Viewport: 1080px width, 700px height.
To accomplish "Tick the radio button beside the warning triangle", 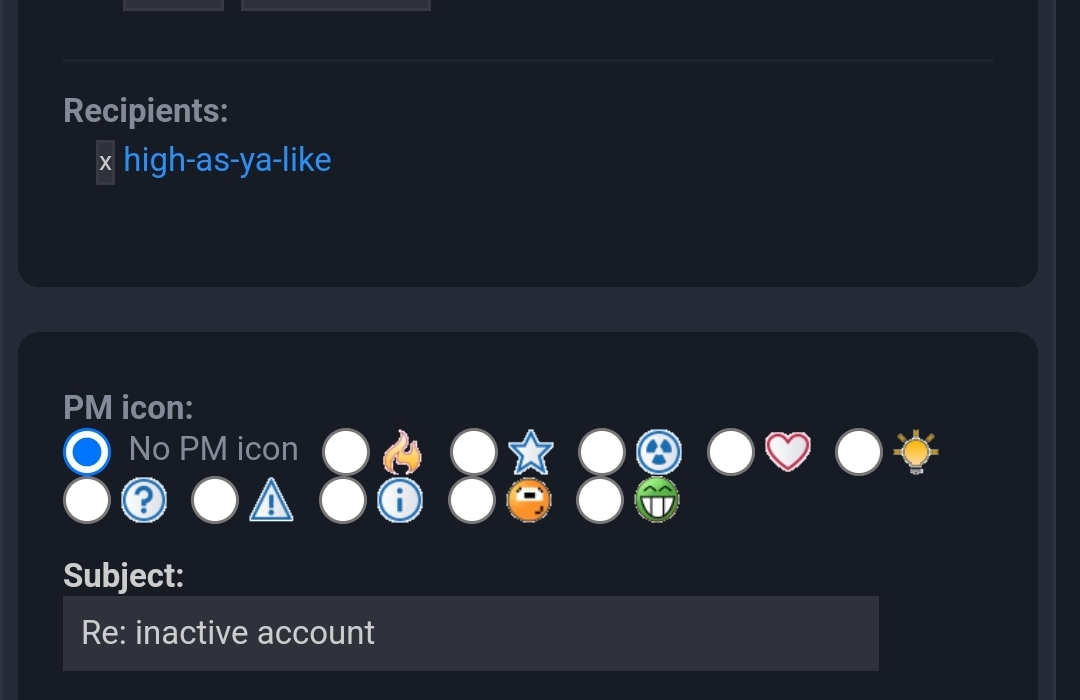I will pos(215,501).
